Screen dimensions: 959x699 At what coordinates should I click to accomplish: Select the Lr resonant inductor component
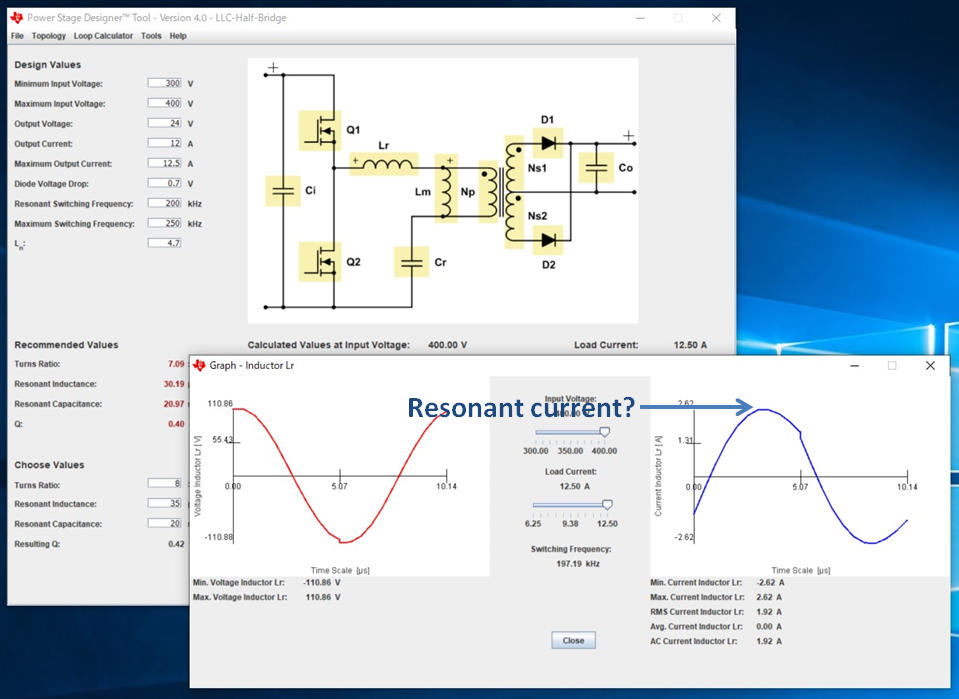click(384, 164)
